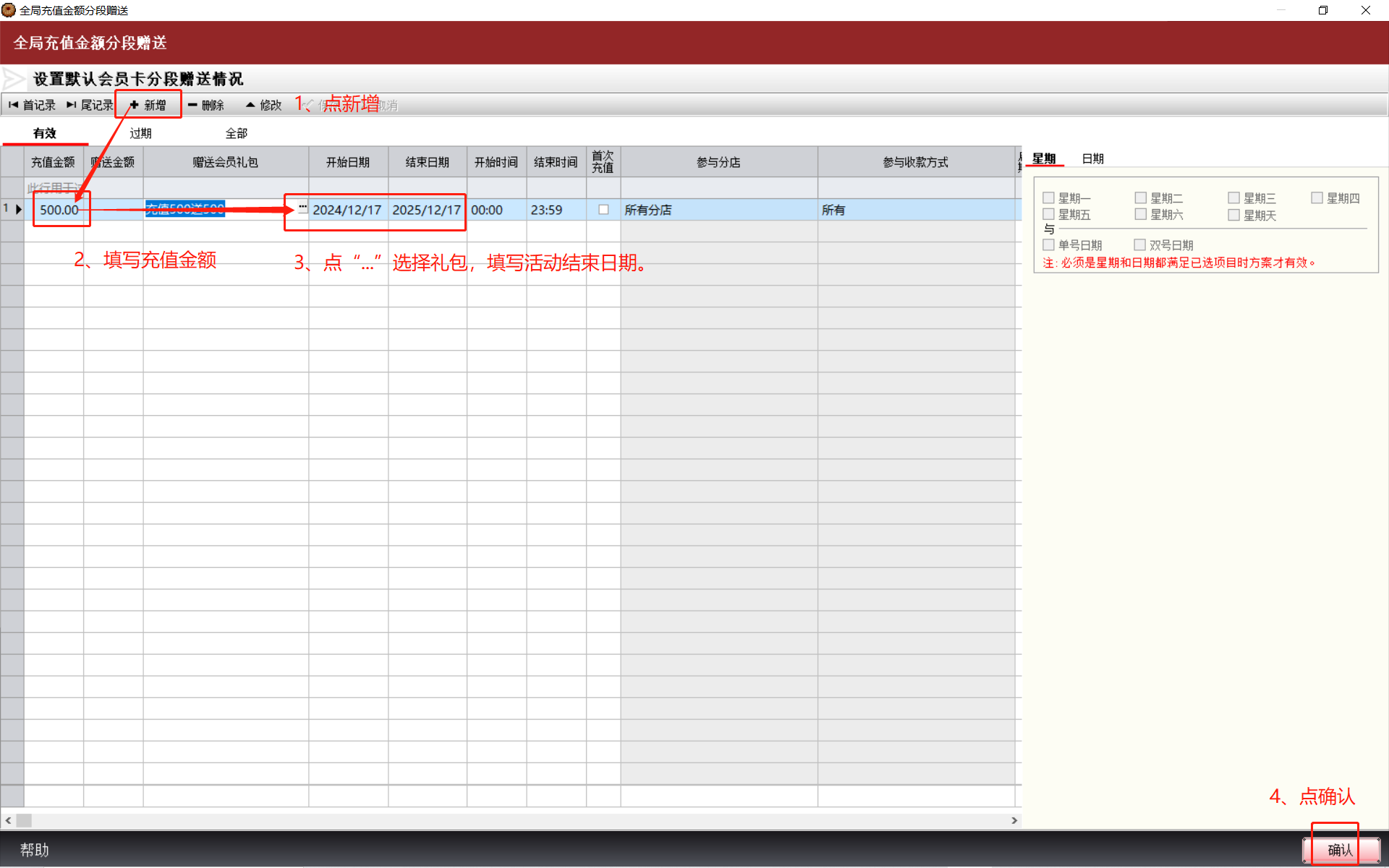Click the 500.00 recharge amount cell
This screenshot has width=1389, height=868.
tap(58, 210)
